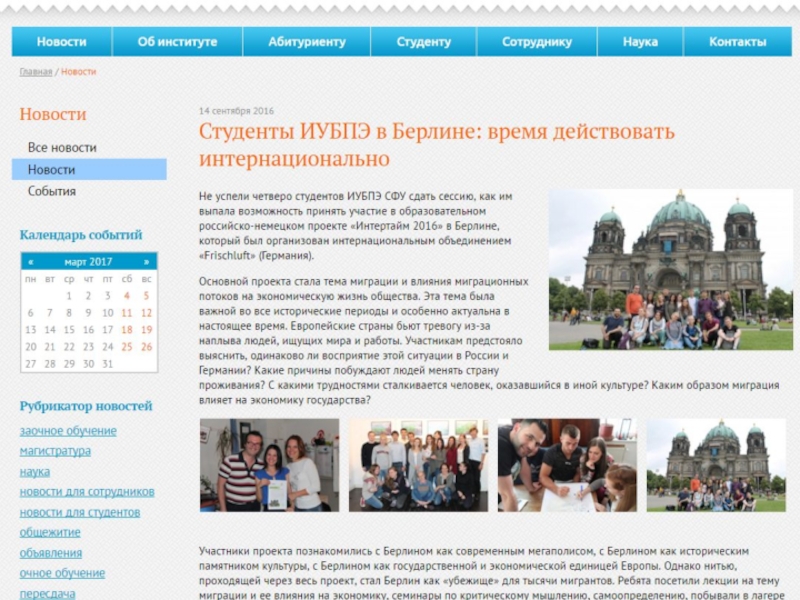Open Сотруднику in the navigation bar
This screenshot has width=800, height=600.
click(537, 42)
